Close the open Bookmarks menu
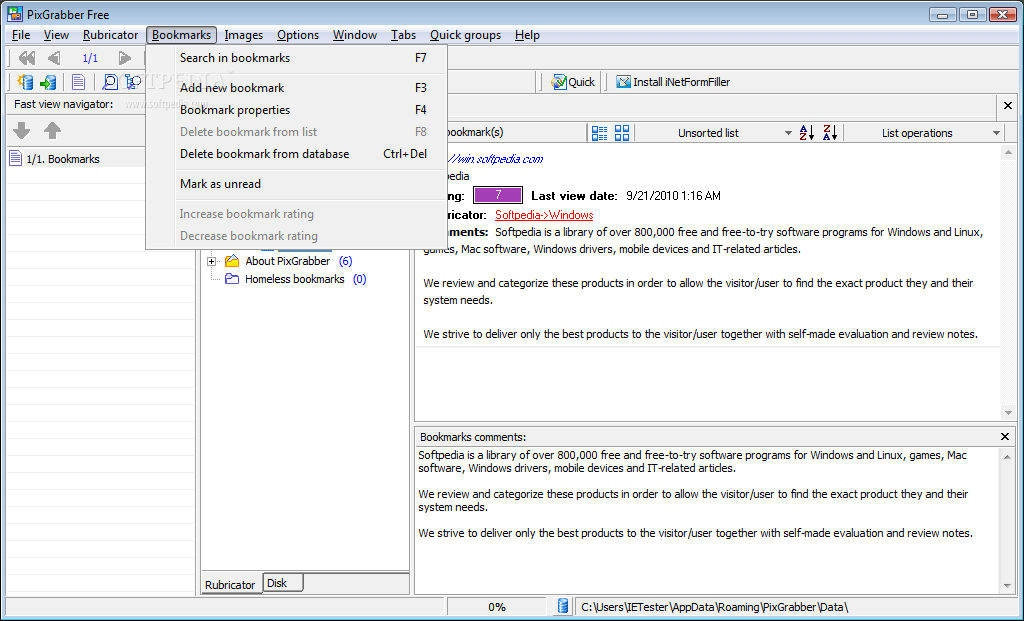 tap(182, 35)
